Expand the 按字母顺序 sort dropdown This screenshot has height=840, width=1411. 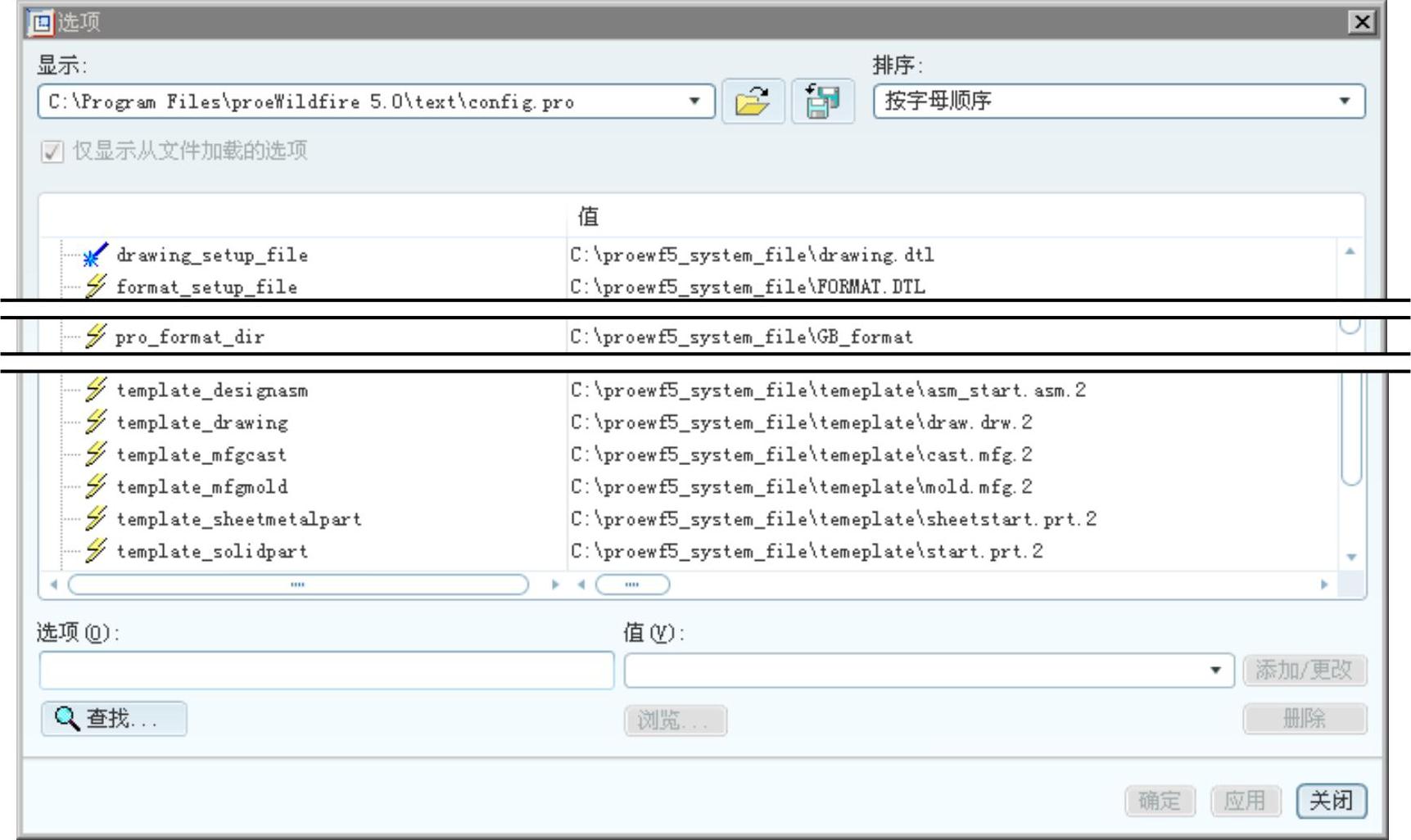coord(1344,102)
